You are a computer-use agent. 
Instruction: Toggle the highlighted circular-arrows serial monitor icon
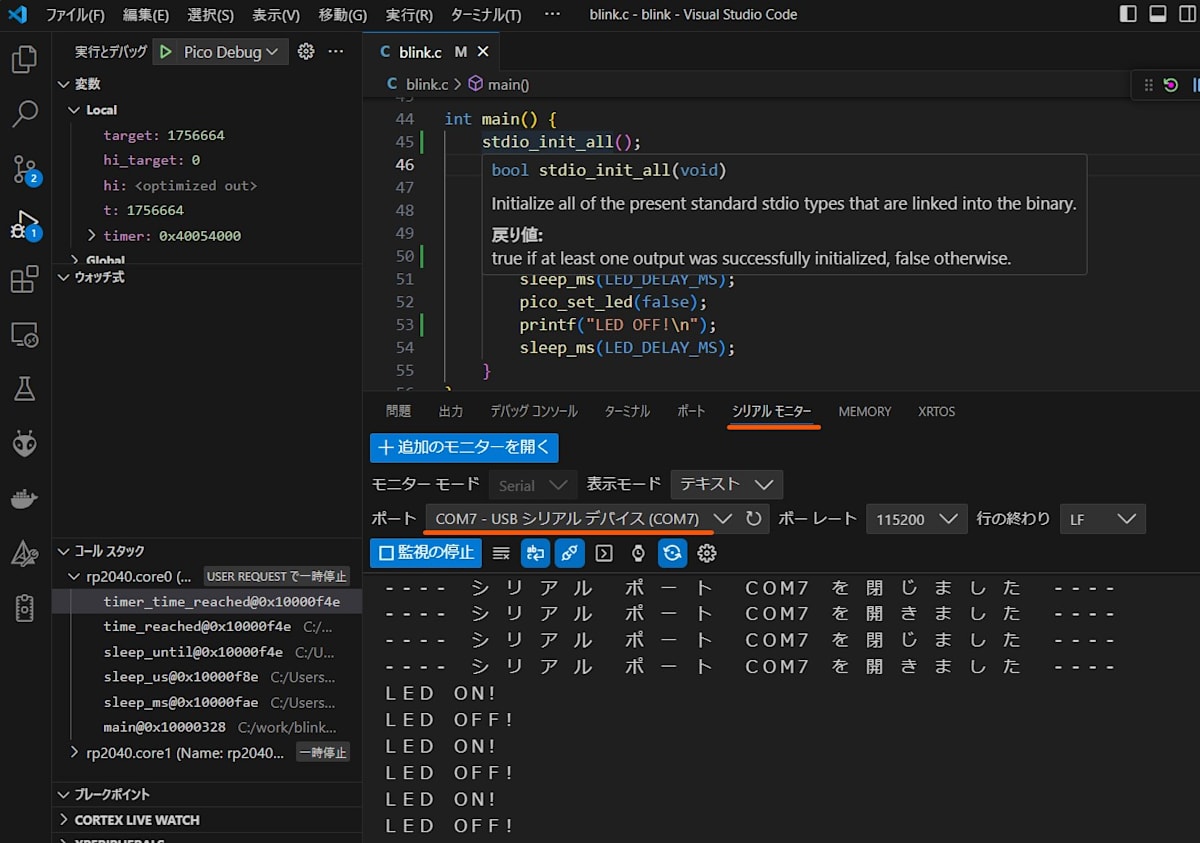click(x=673, y=553)
